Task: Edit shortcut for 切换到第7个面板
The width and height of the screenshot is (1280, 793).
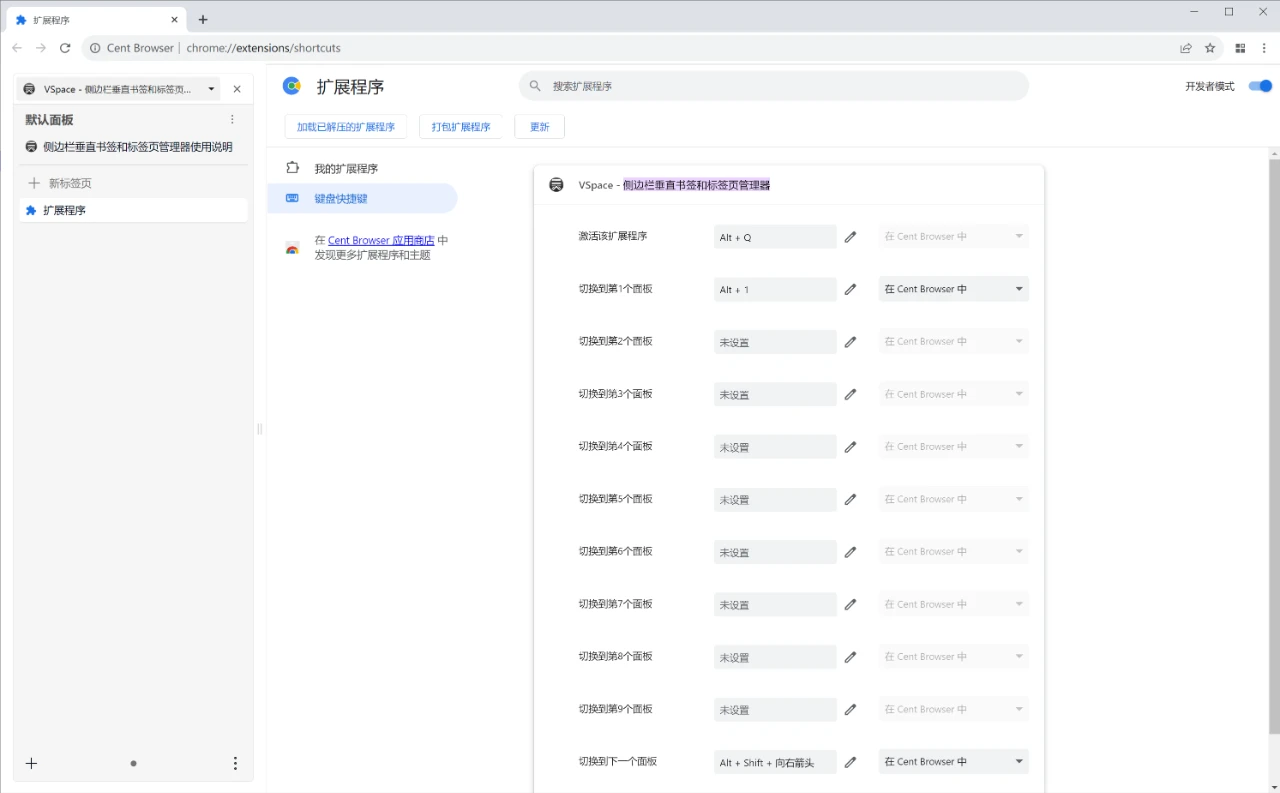Action: pyautogui.click(x=850, y=604)
